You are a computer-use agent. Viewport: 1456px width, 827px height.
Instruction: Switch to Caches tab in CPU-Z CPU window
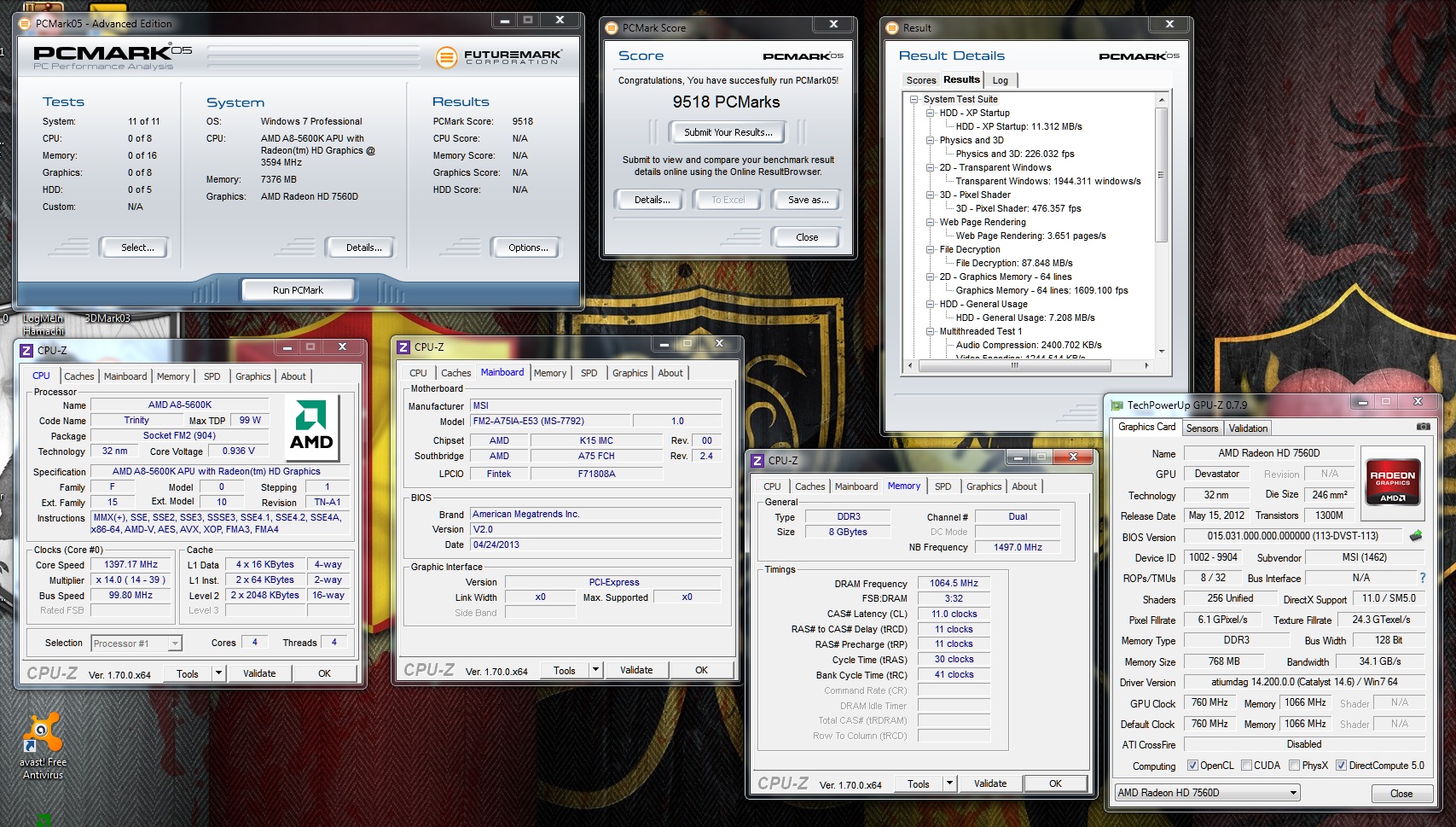tap(79, 376)
